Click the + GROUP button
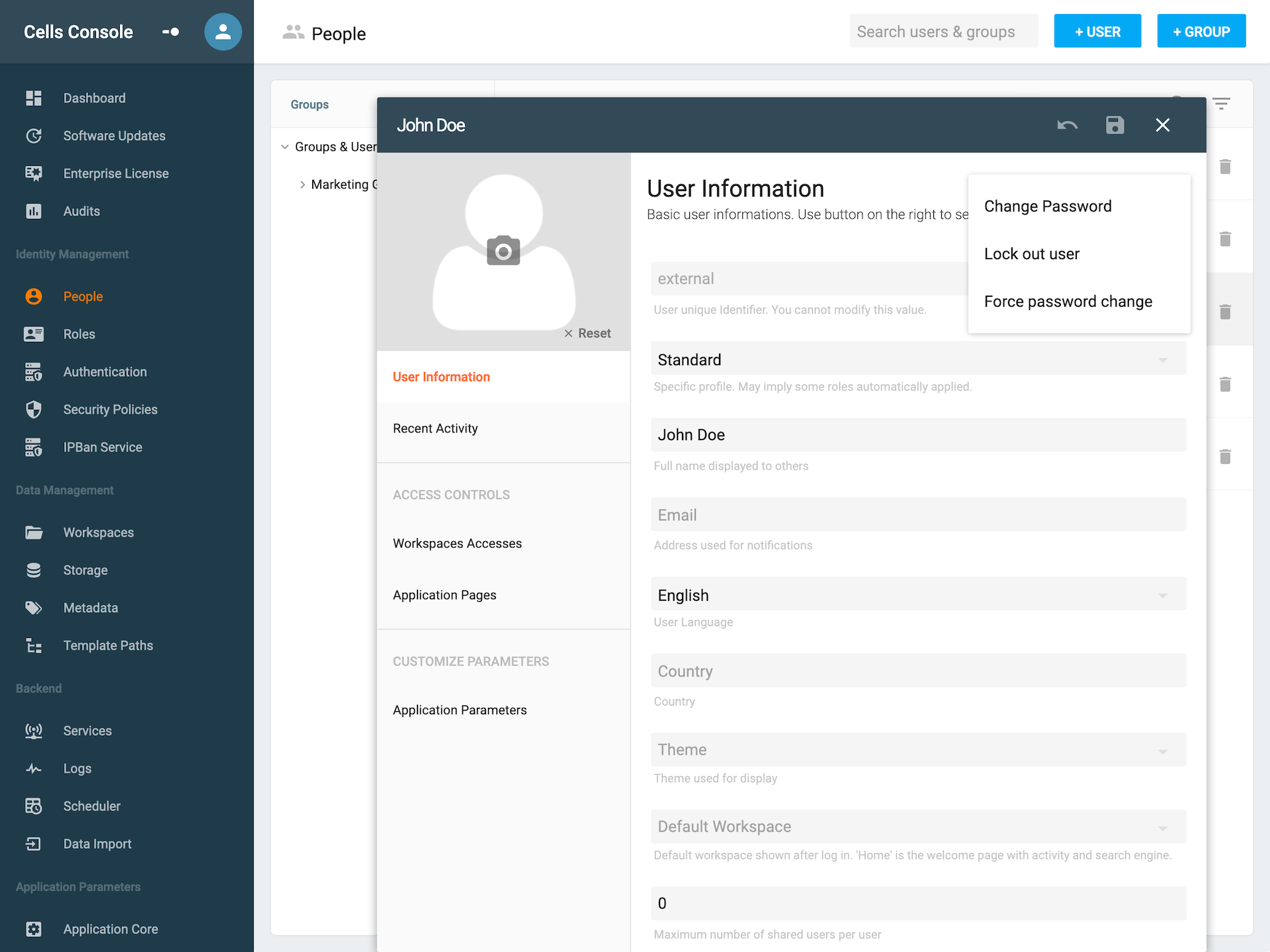 [1201, 31]
